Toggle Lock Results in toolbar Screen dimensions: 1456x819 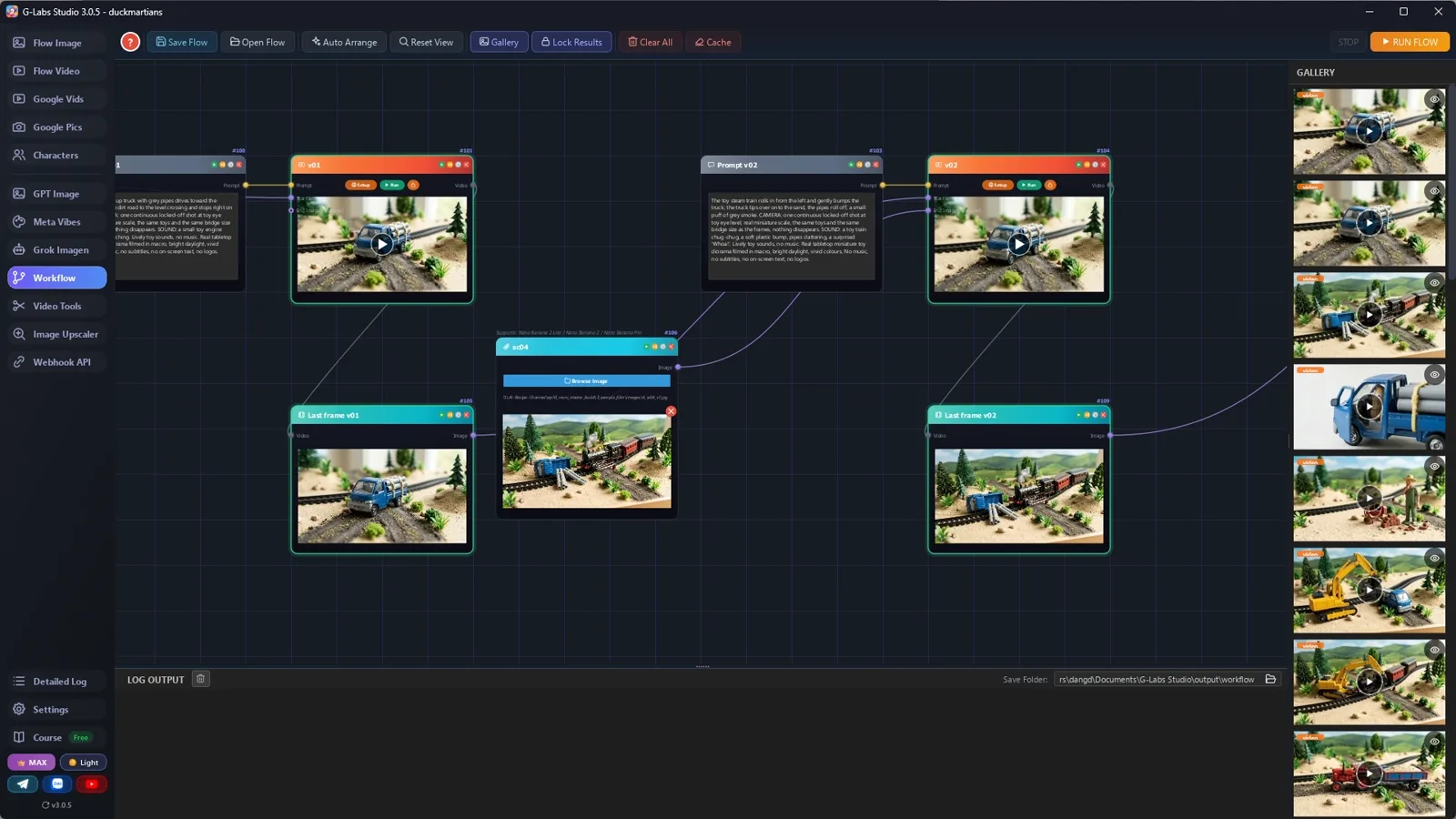click(571, 42)
